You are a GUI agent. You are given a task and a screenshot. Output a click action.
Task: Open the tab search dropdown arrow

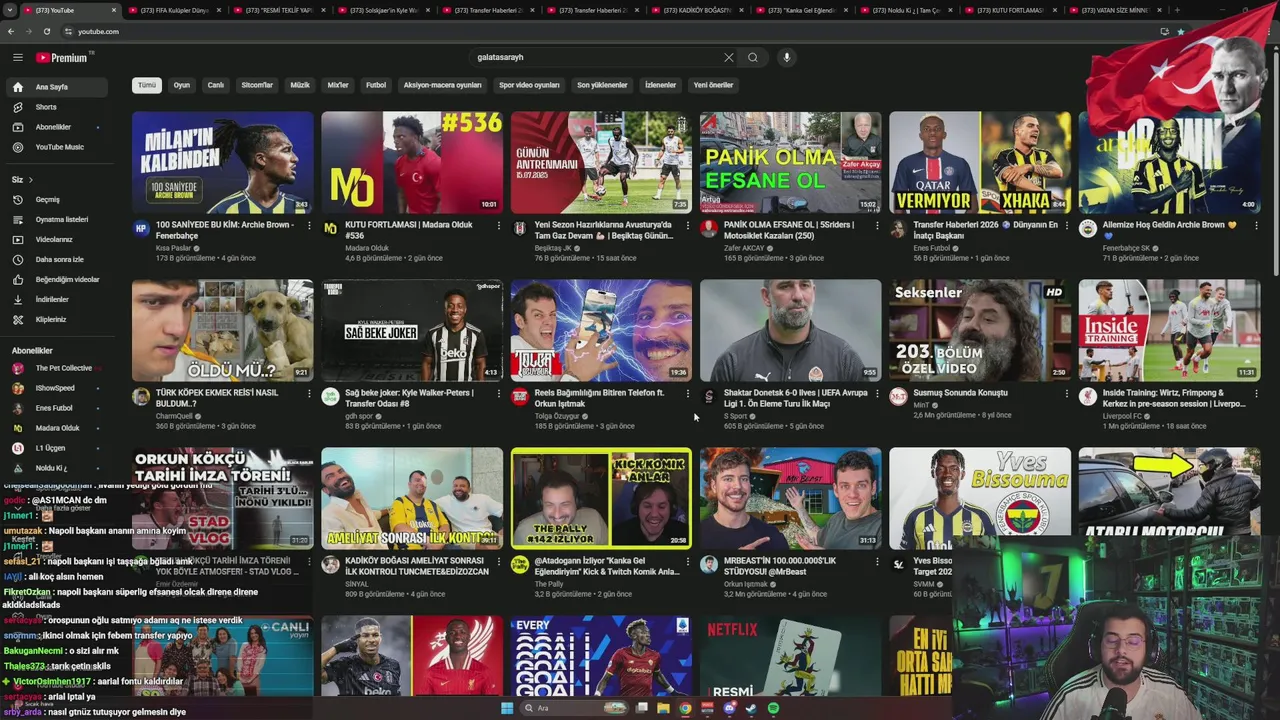click(10, 10)
